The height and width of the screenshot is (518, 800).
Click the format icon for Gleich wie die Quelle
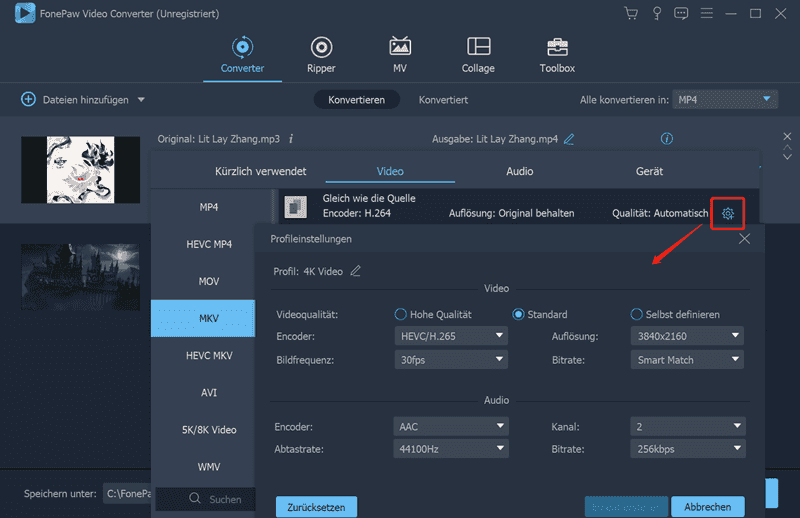click(x=295, y=207)
